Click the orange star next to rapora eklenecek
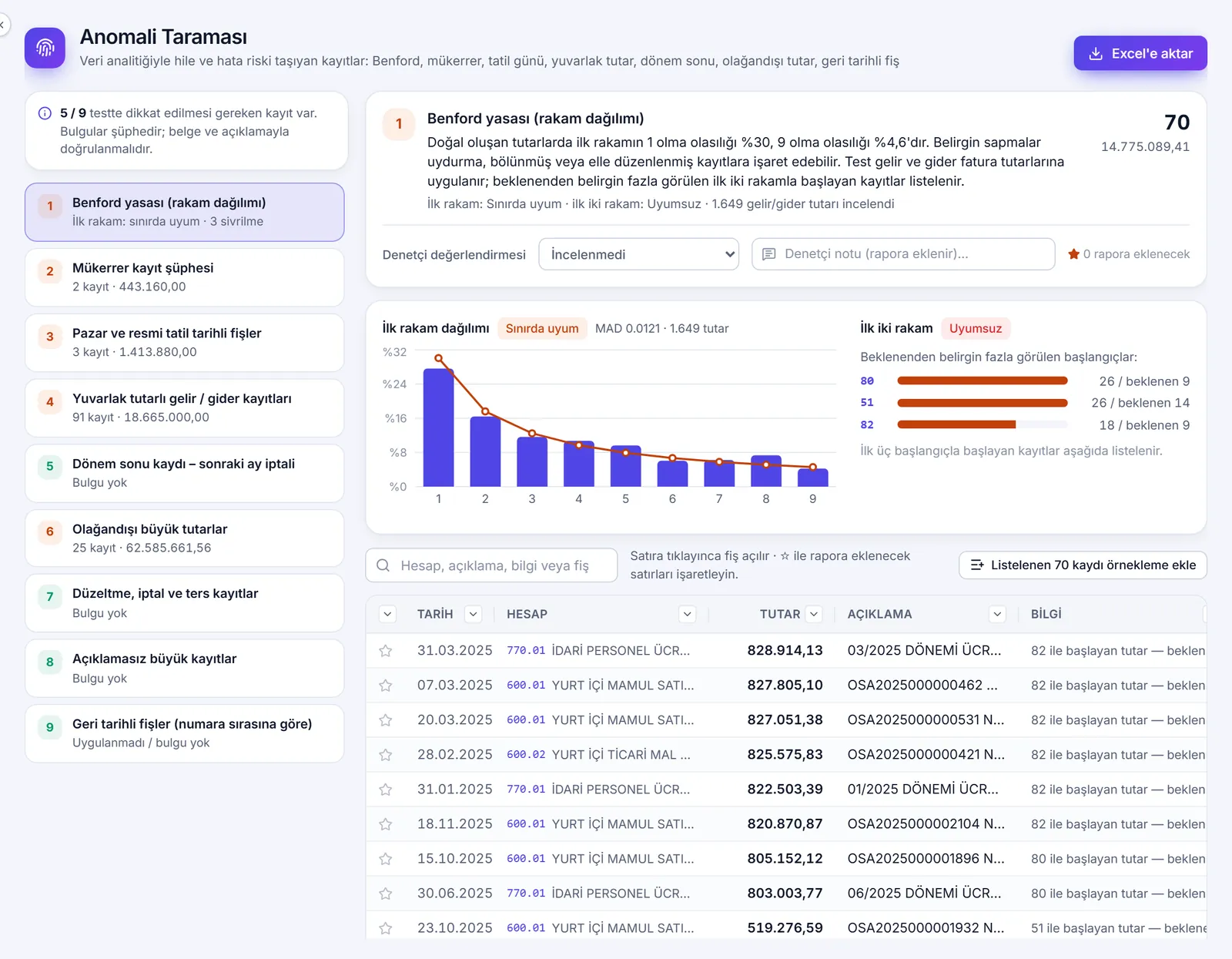The image size is (1232, 959). tap(1073, 254)
